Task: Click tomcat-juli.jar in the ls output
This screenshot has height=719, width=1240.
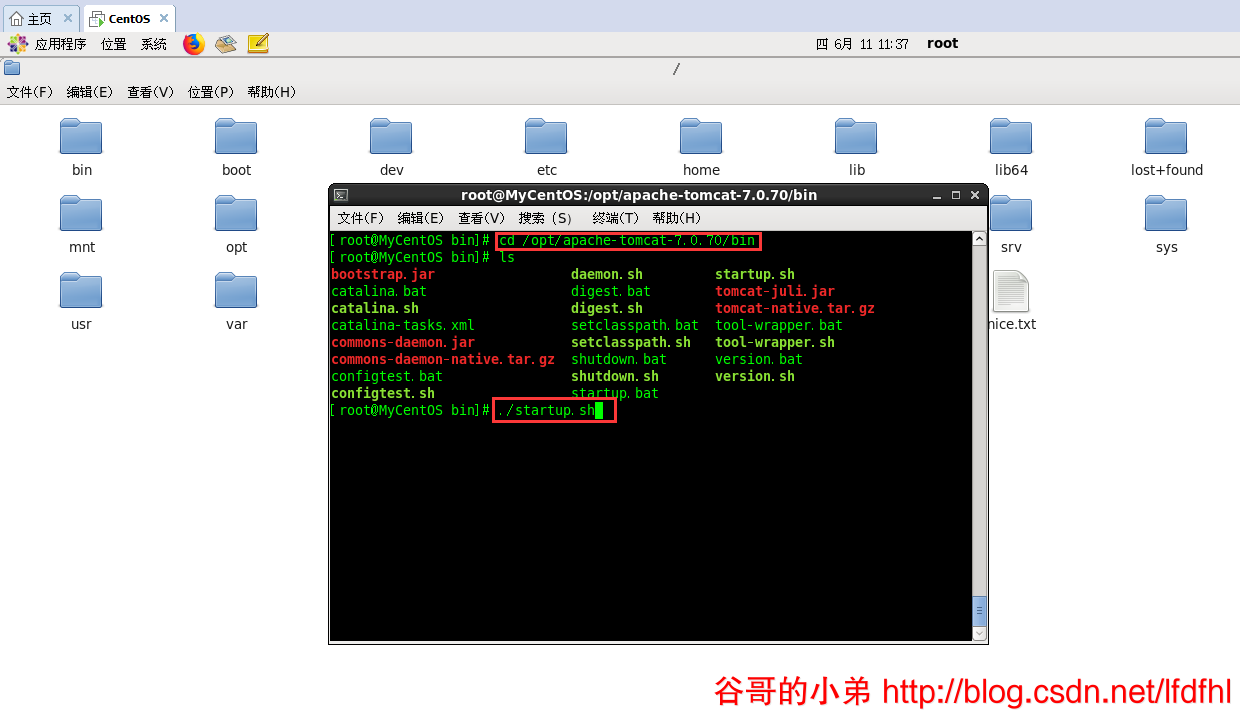Action: coord(775,291)
